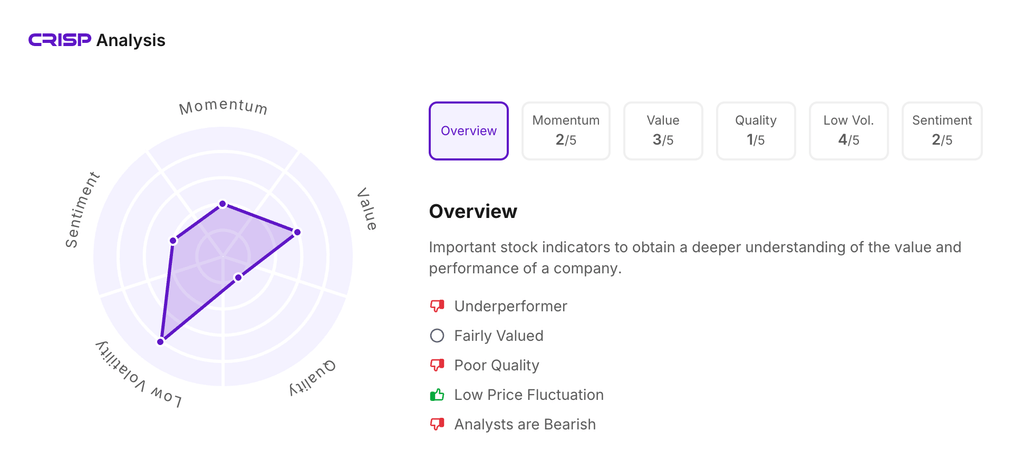Click the red thumbs-down beside Underperformer

point(437,306)
